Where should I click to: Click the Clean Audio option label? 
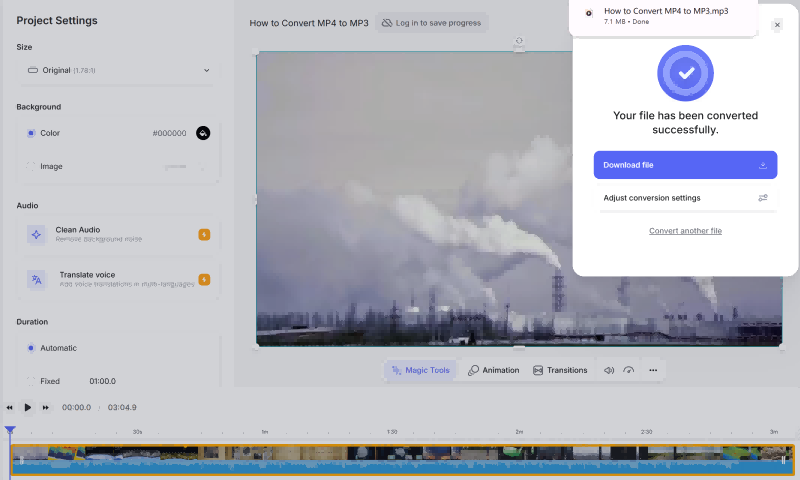(x=78, y=230)
